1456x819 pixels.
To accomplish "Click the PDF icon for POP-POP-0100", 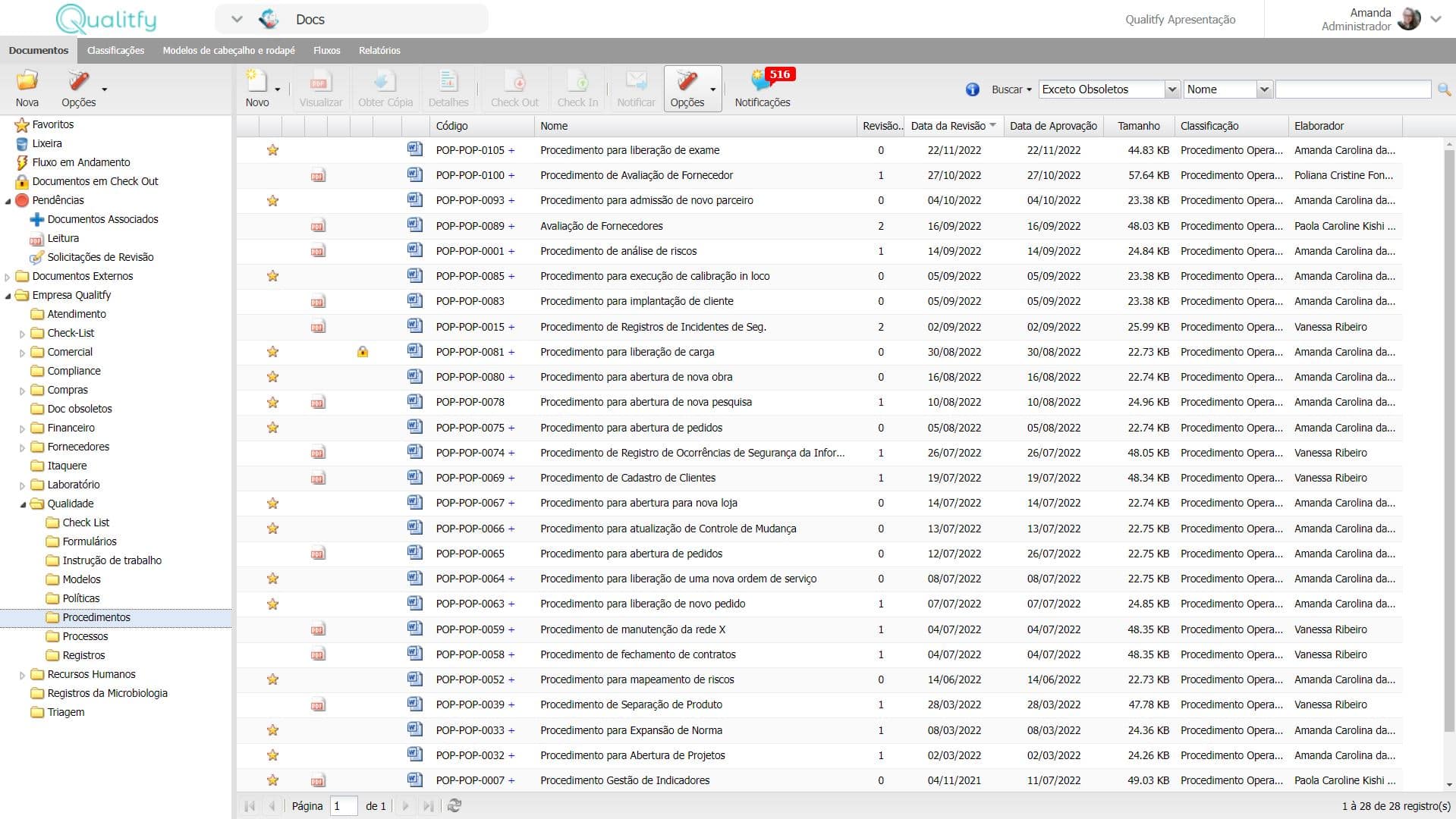I will click(318, 176).
